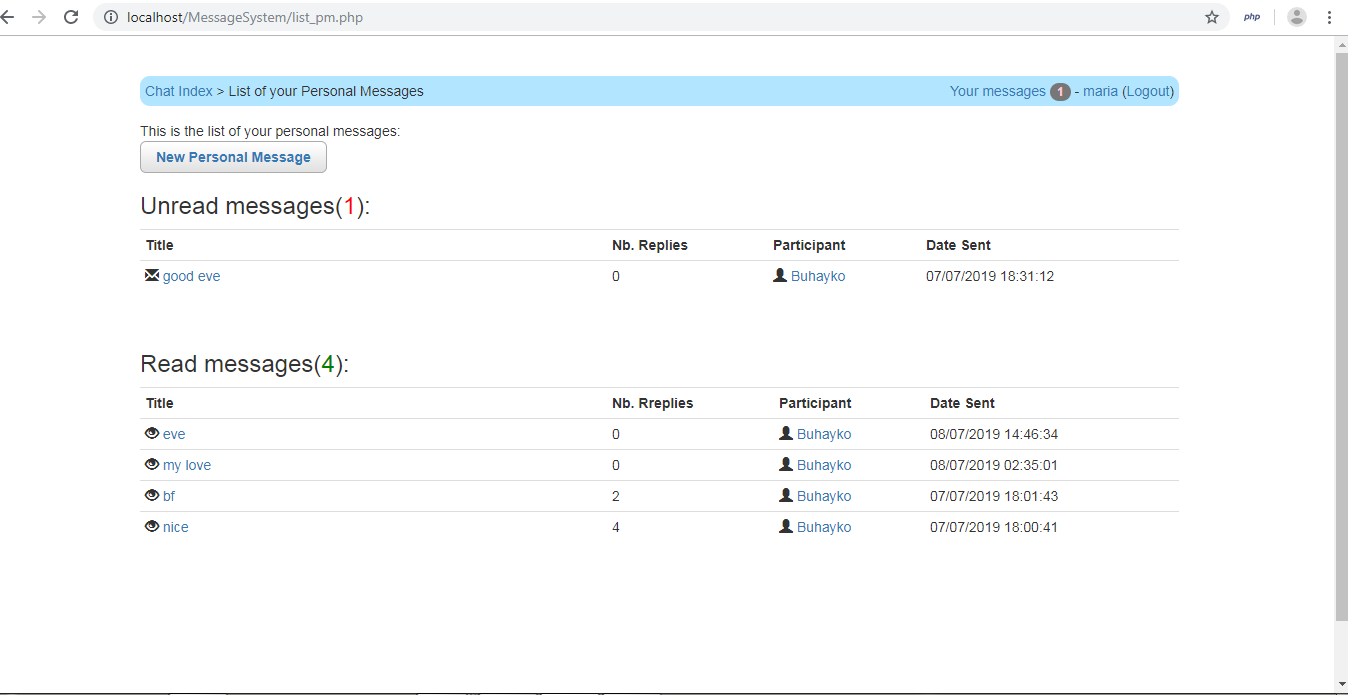Click the eye icon beside 'nice'
Viewport: 1348px width, 695px height.
click(151, 526)
